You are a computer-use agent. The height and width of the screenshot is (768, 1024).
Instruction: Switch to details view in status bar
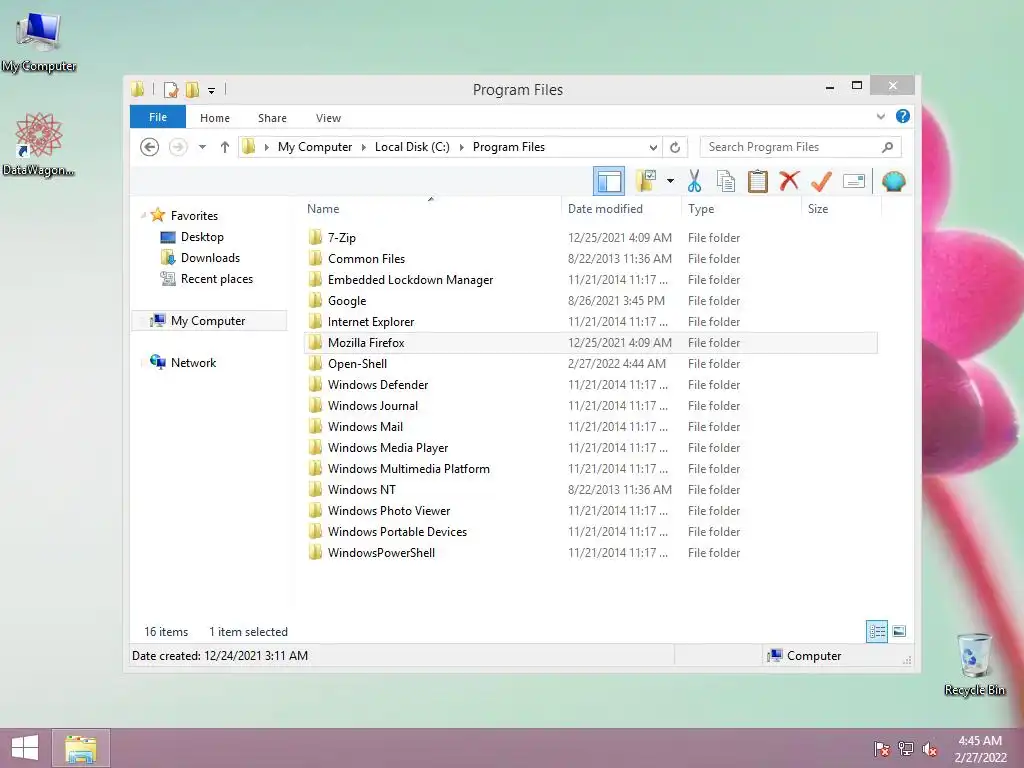877,632
